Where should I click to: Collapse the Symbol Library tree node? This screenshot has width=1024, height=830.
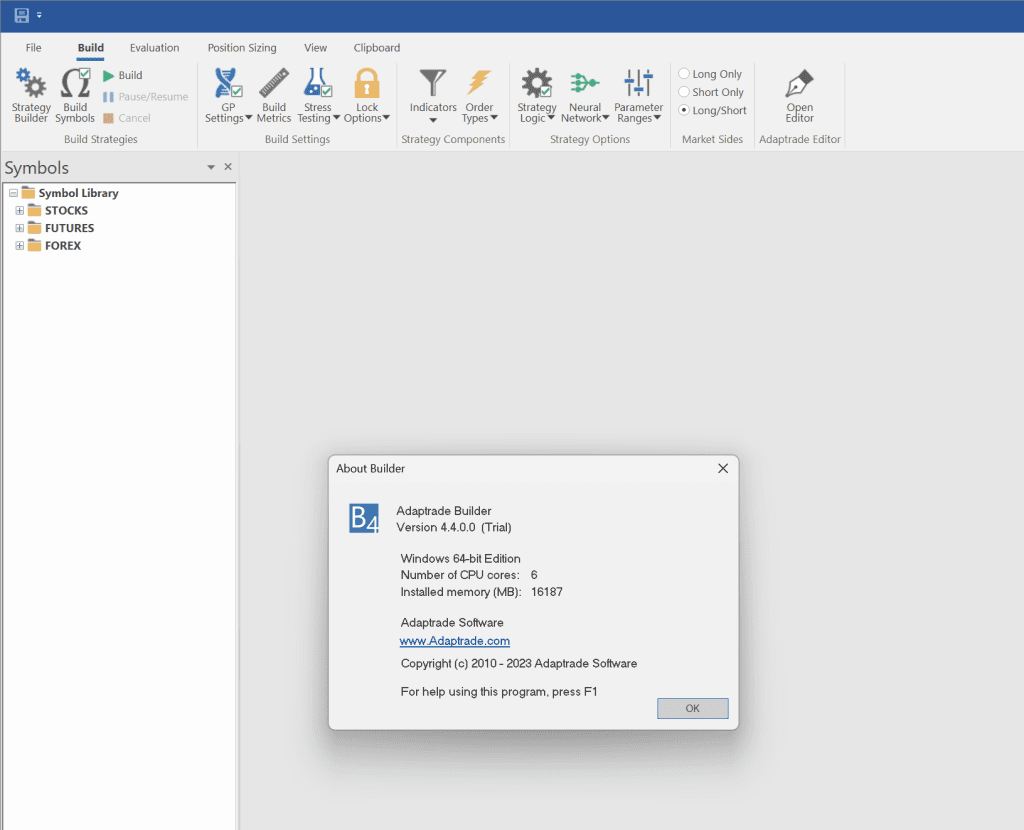coord(13,193)
